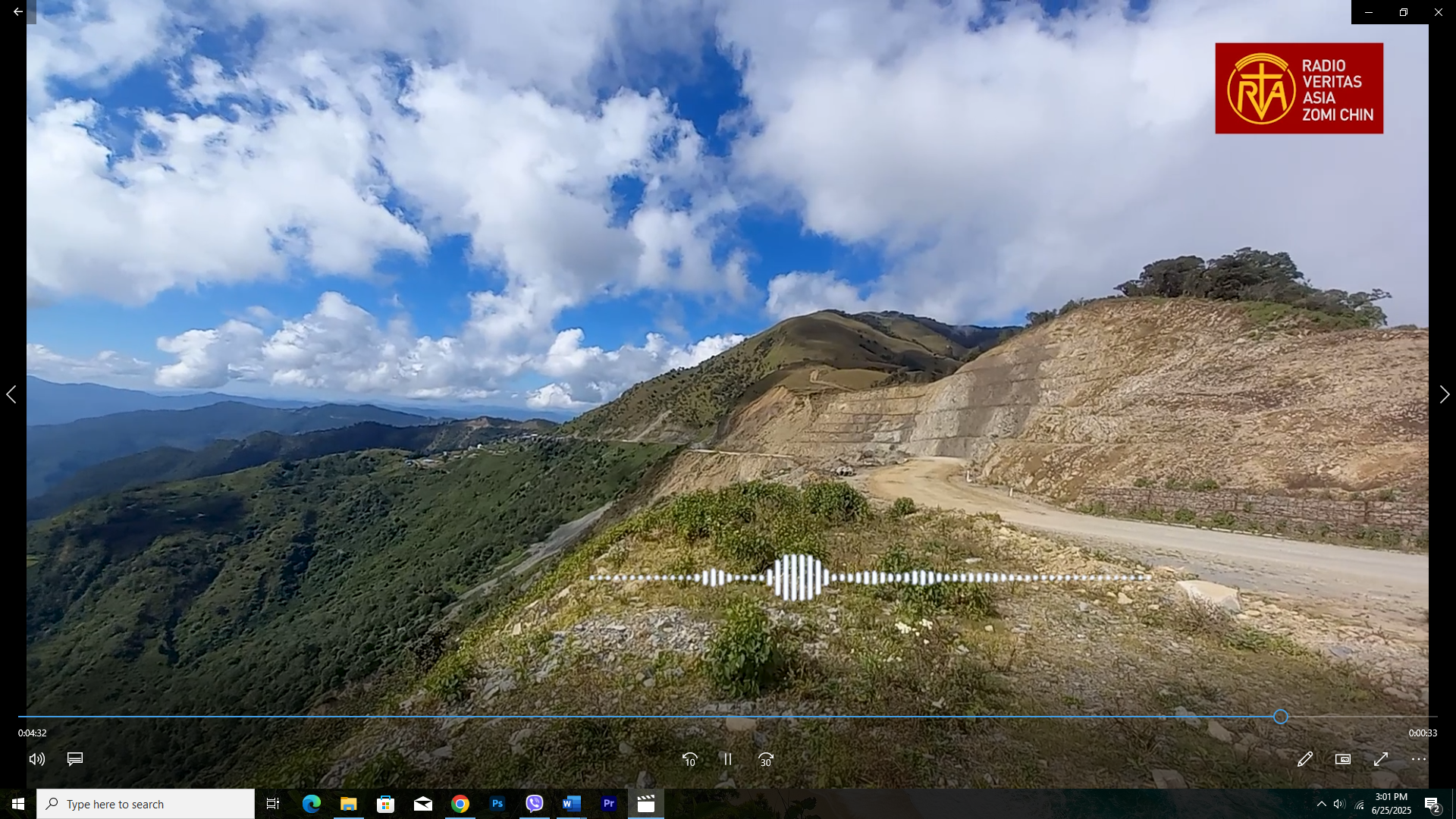Click the video seek bar handle
1456x819 pixels.
(1281, 717)
